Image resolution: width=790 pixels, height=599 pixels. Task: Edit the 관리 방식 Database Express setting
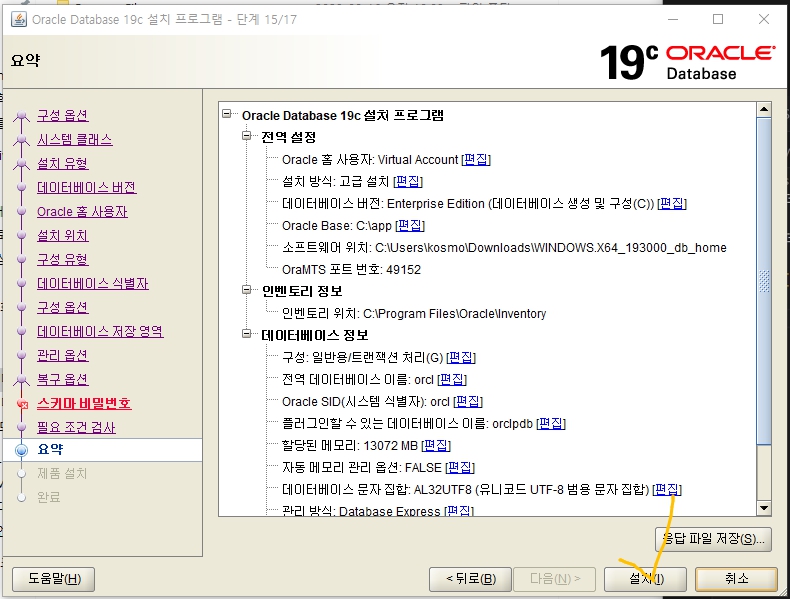tap(459, 511)
